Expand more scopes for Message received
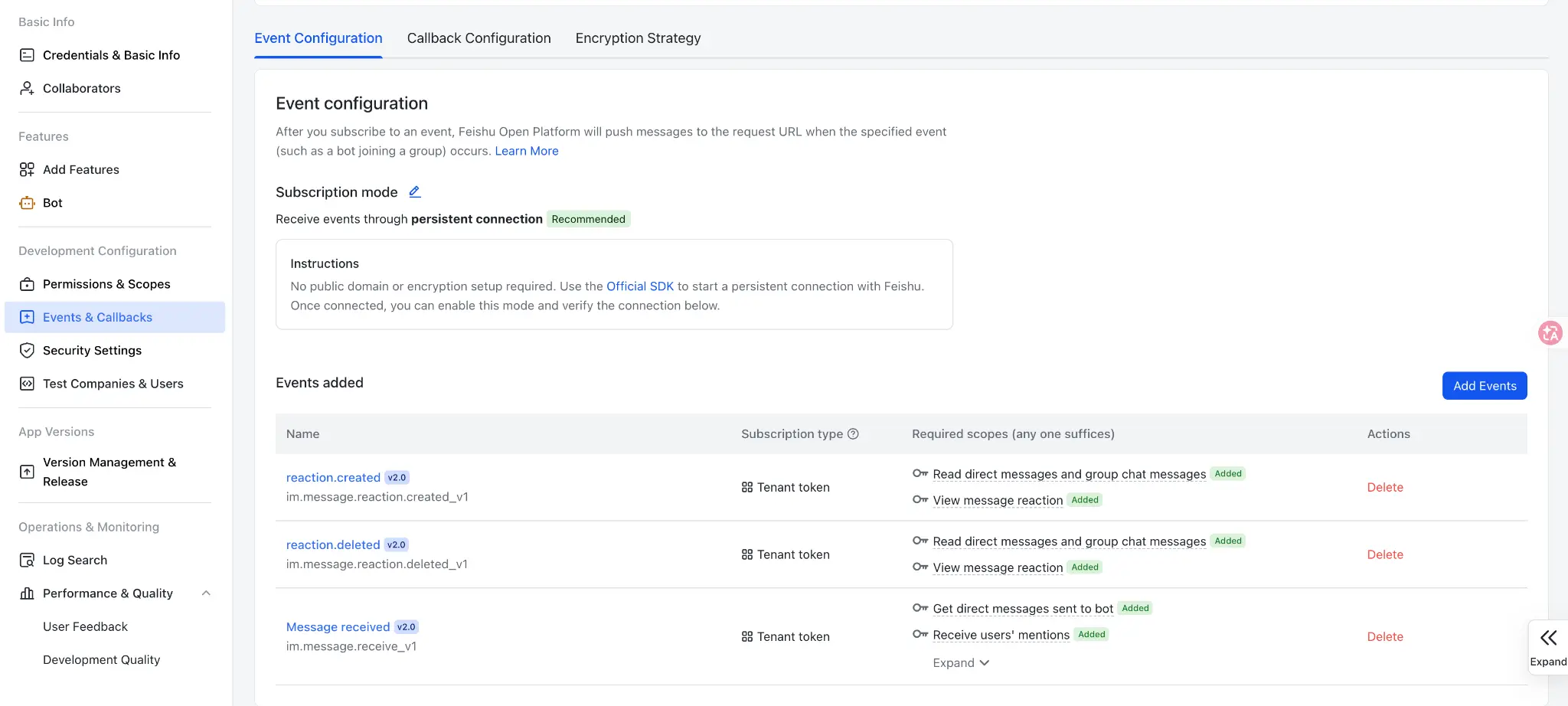This screenshot has height=706, width=1568. tap(961, 663)
